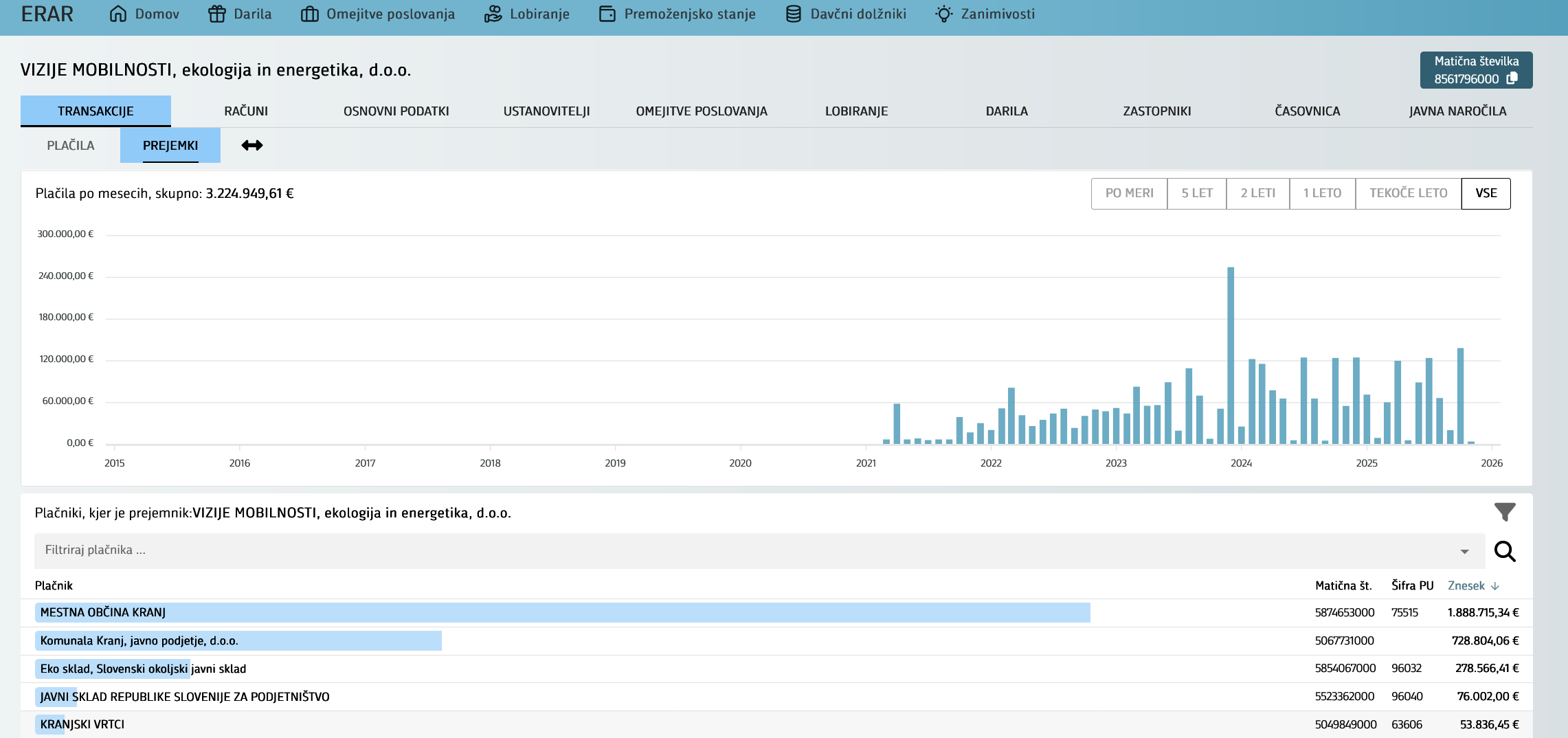Click the Davčni dolžniki database icon
This screenshot has height=738, width=1568.
pyautogui.click(x=794, y=14)
